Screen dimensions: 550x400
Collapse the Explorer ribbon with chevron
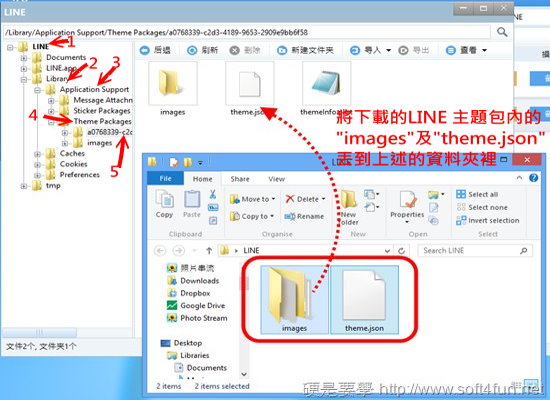pyautogui.click(x=519, y=178)
